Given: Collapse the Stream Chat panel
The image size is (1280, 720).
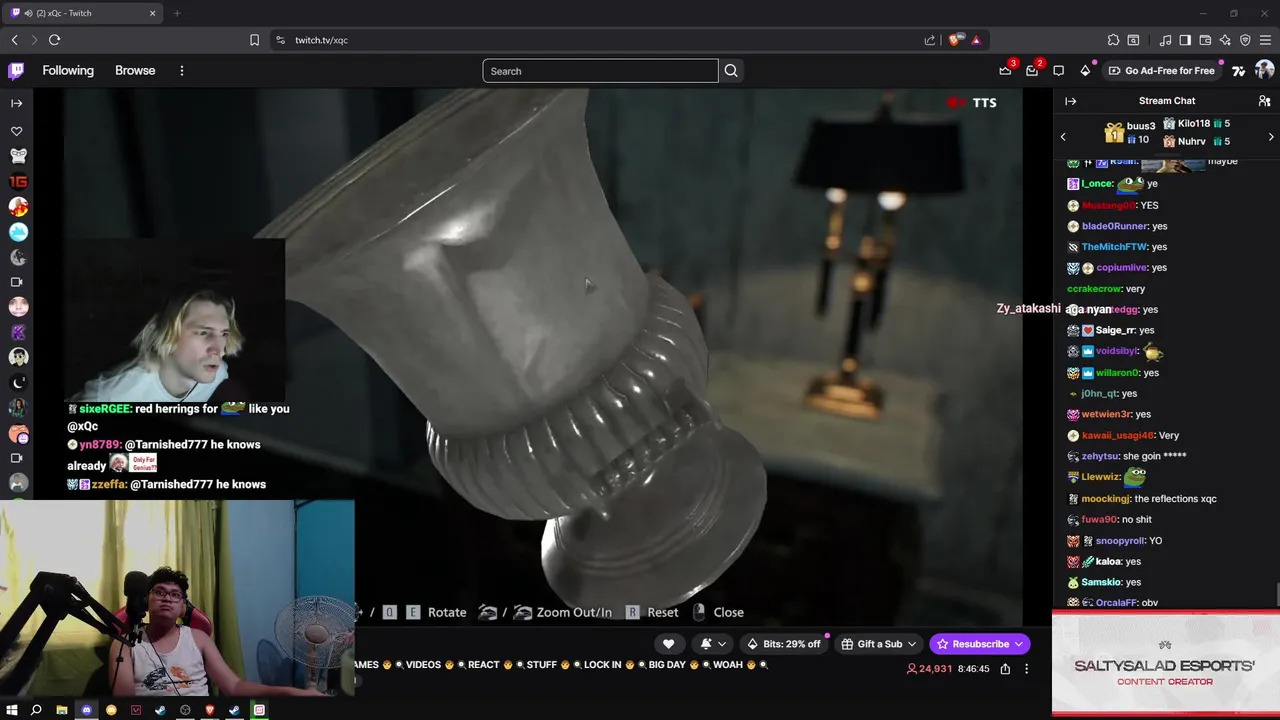Looking at the screenshot, I should pos(1070,101).
